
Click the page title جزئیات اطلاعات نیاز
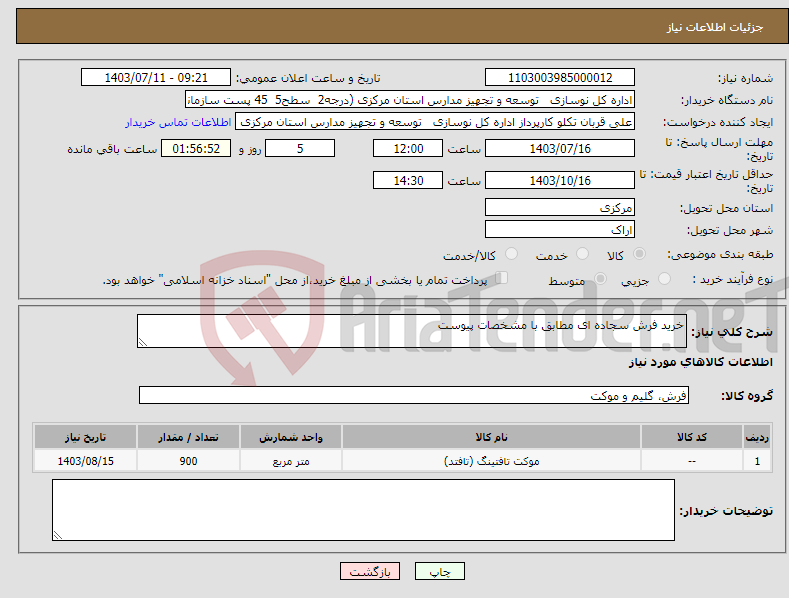(x=715, y=27)
